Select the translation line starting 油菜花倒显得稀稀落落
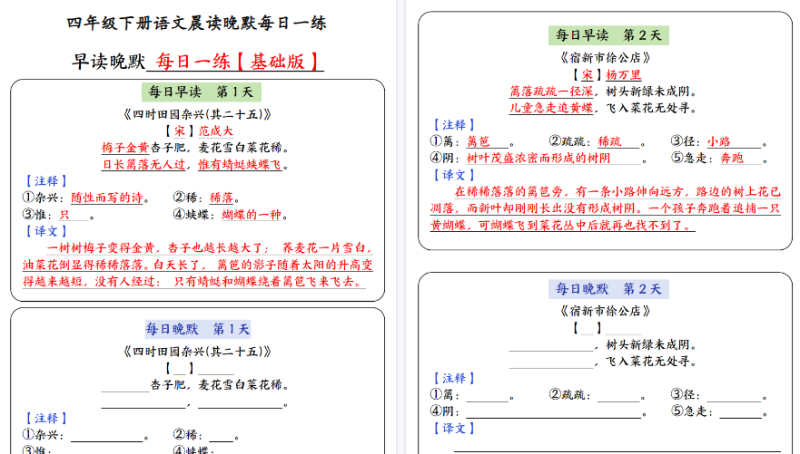This screenshot has height=454, width=800. point(197,265)
